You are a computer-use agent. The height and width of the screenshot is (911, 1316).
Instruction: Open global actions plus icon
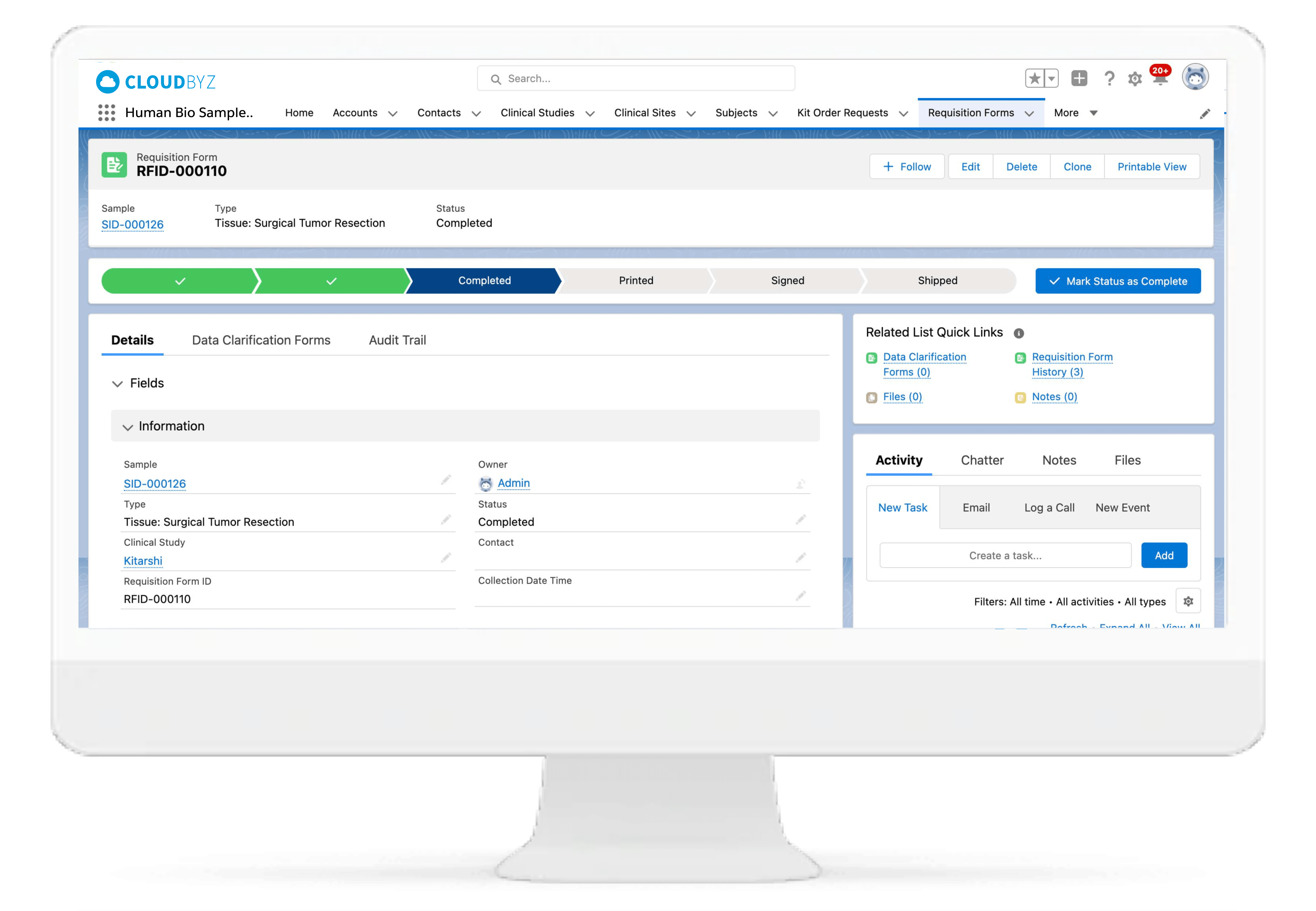[x=1079, y=78]
